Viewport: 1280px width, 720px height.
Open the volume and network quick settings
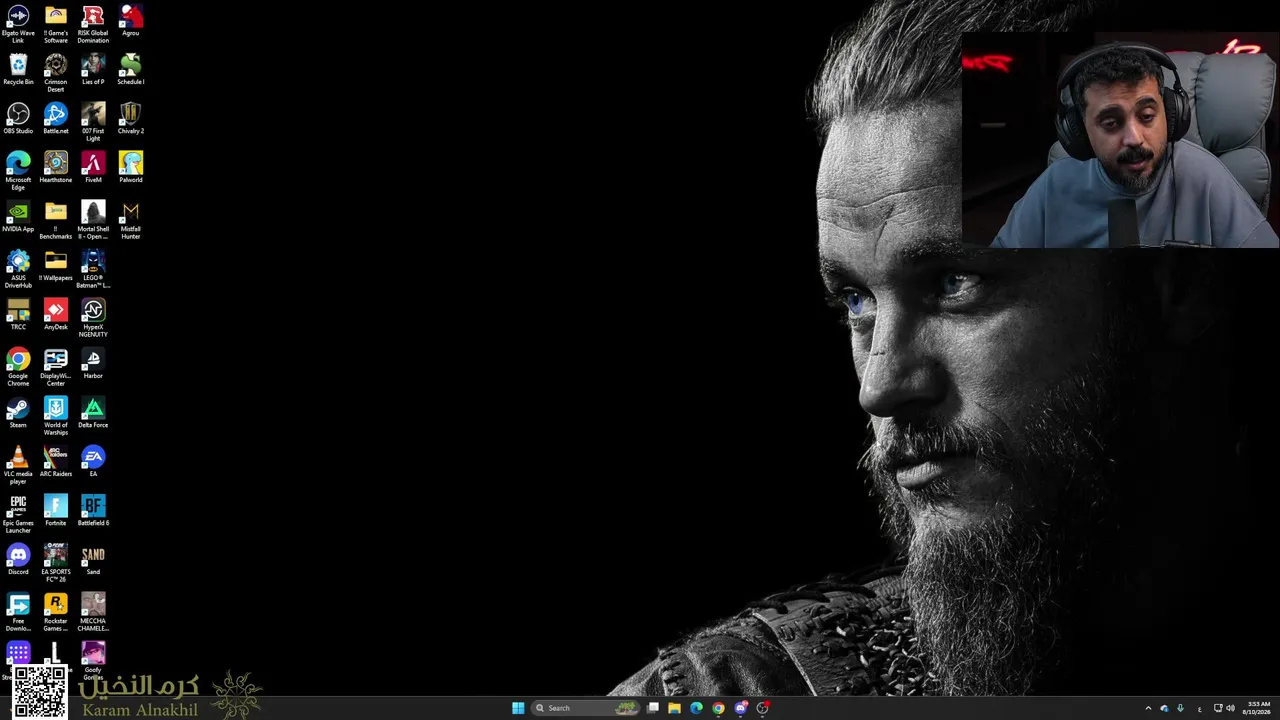pos(1224,708)
